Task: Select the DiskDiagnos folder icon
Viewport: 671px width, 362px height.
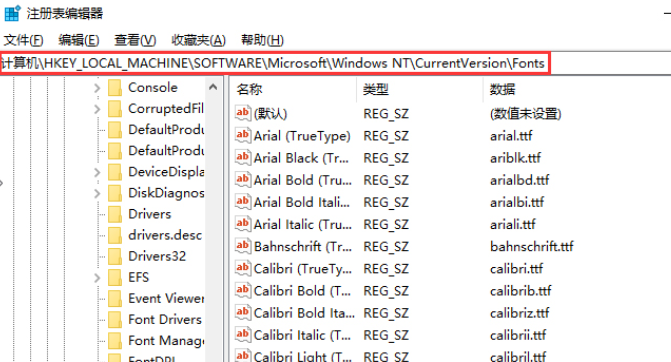Action: (x=115, y=193)
